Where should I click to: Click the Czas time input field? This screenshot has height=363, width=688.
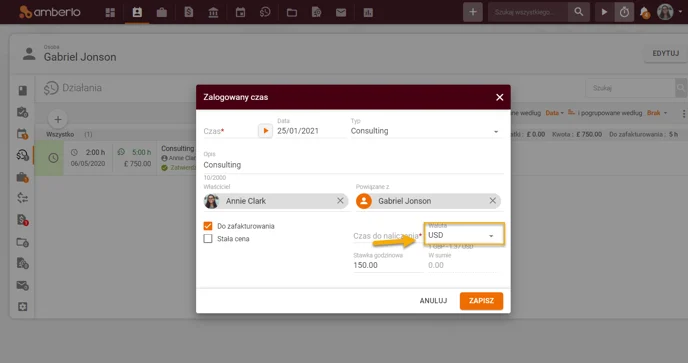229,131
